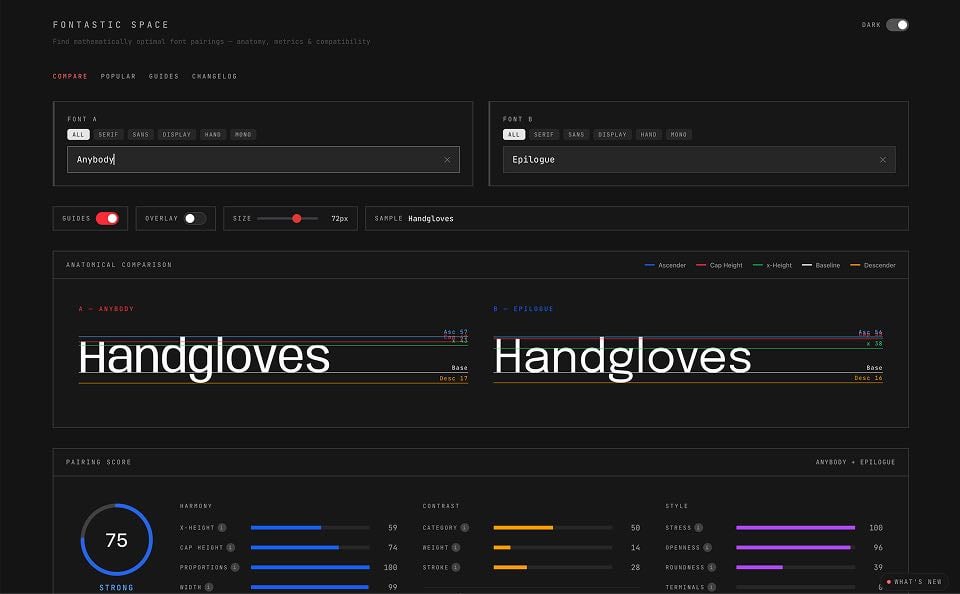
Task: Click the Sample text field
Action: coord(637,219)
